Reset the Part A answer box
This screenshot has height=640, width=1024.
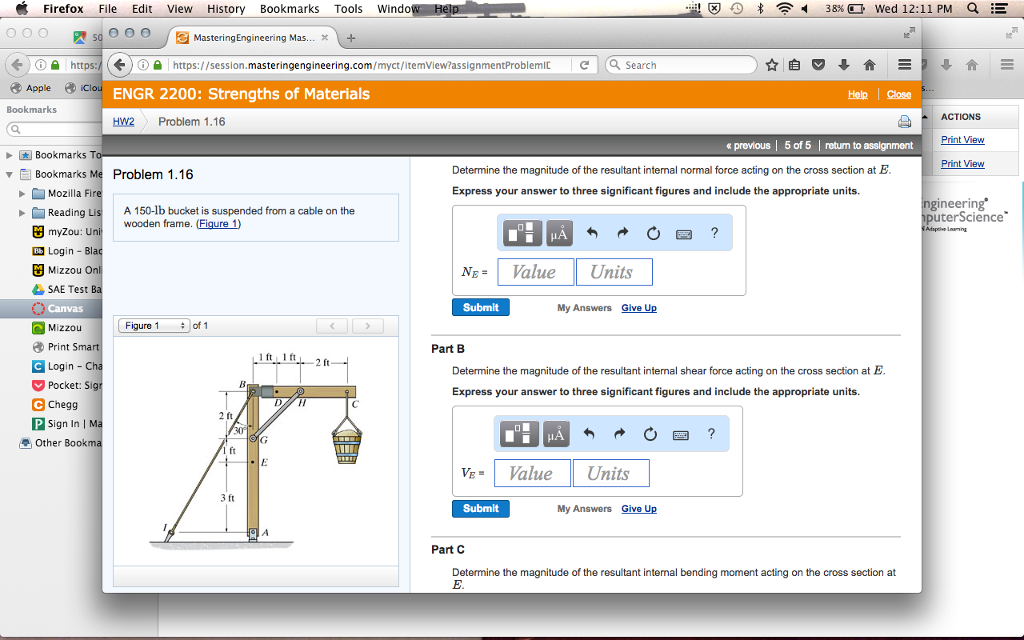point(653,233)
